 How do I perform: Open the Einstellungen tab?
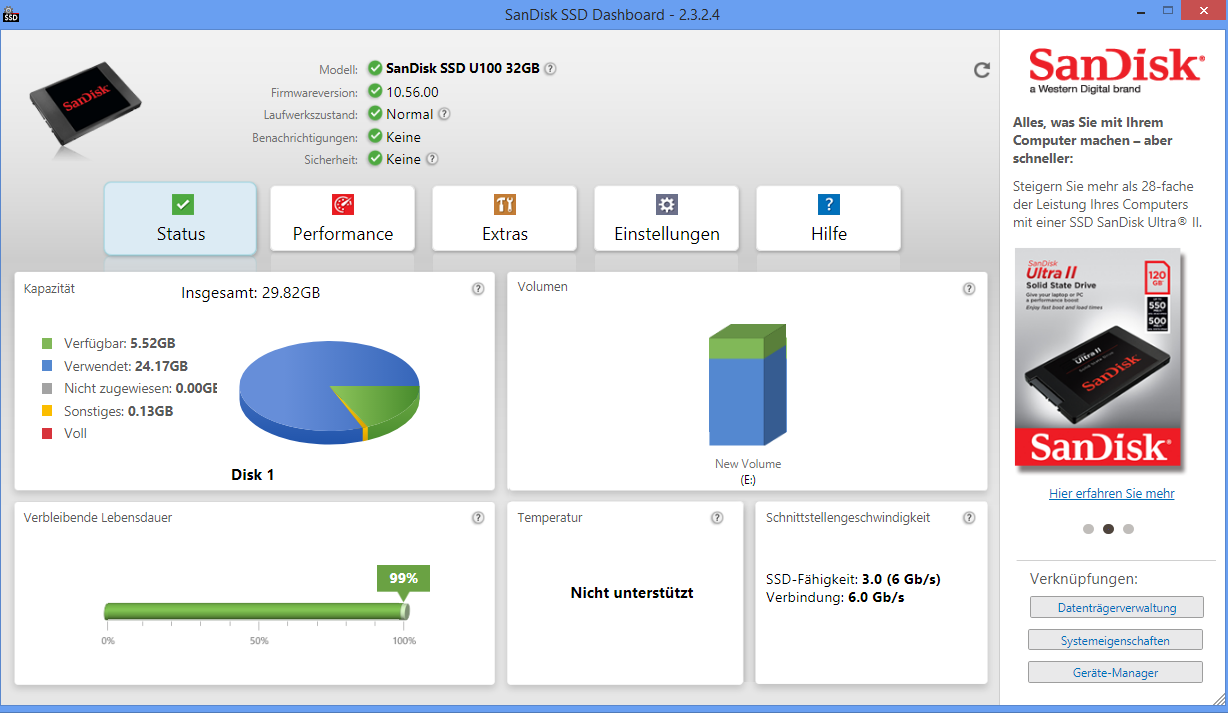(667, 219)
